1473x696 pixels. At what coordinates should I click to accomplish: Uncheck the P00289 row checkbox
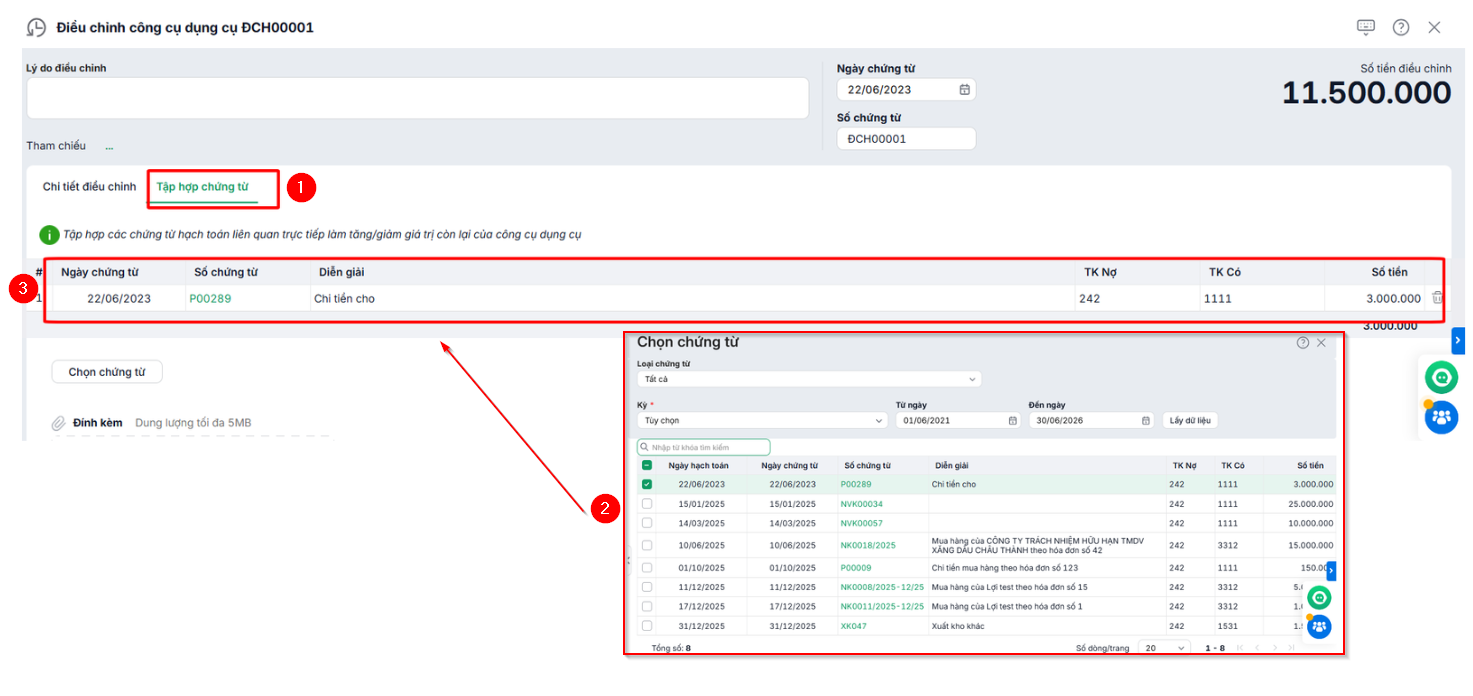647,484
